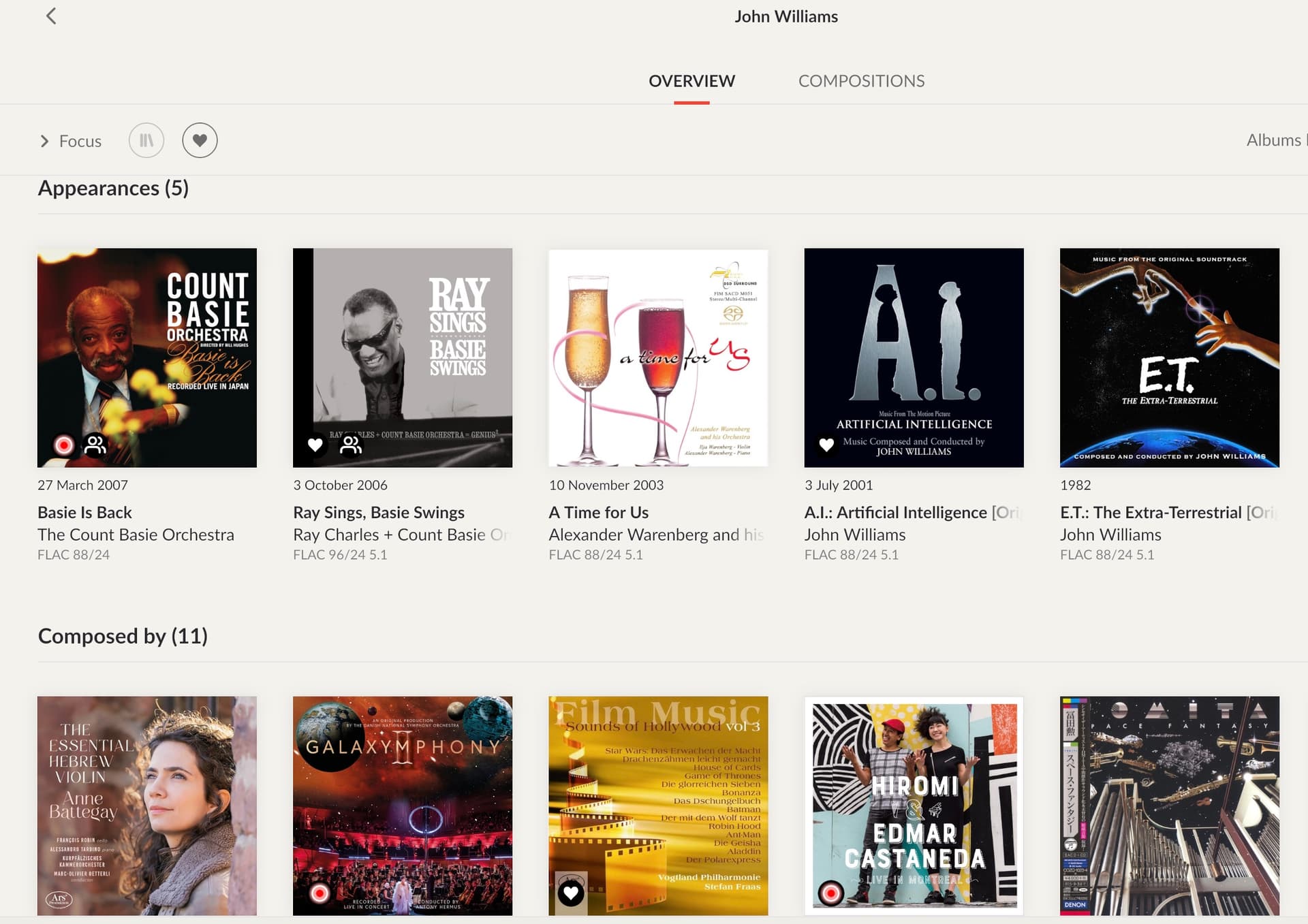Click the heart icon on Film Music cover
The width and height of the screenshot is (1308, 924).
[x=571, y=893]
